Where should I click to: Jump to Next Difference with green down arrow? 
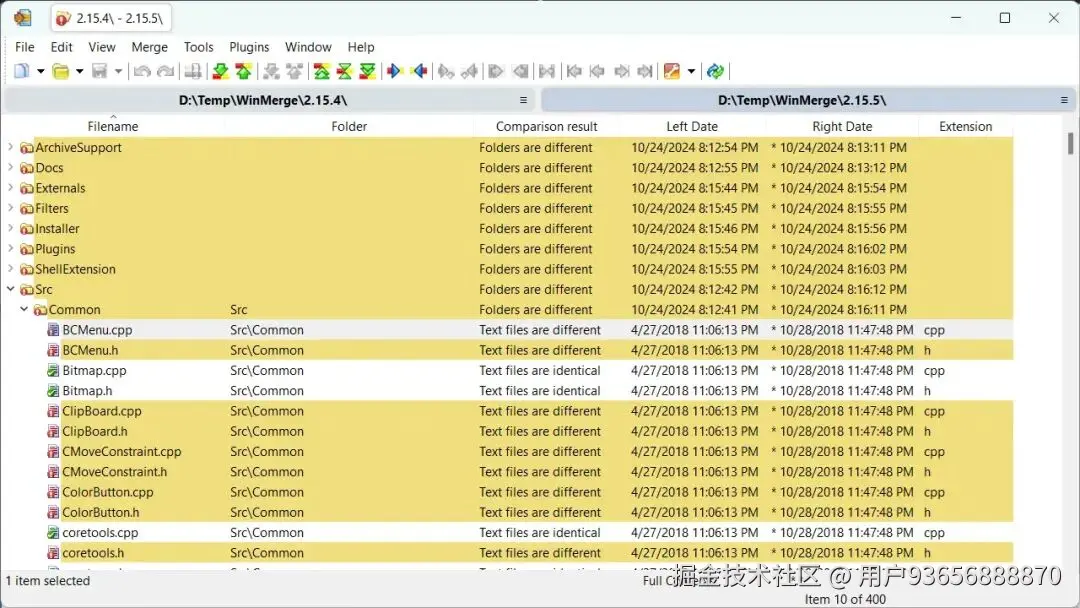(x=220, y=71)
